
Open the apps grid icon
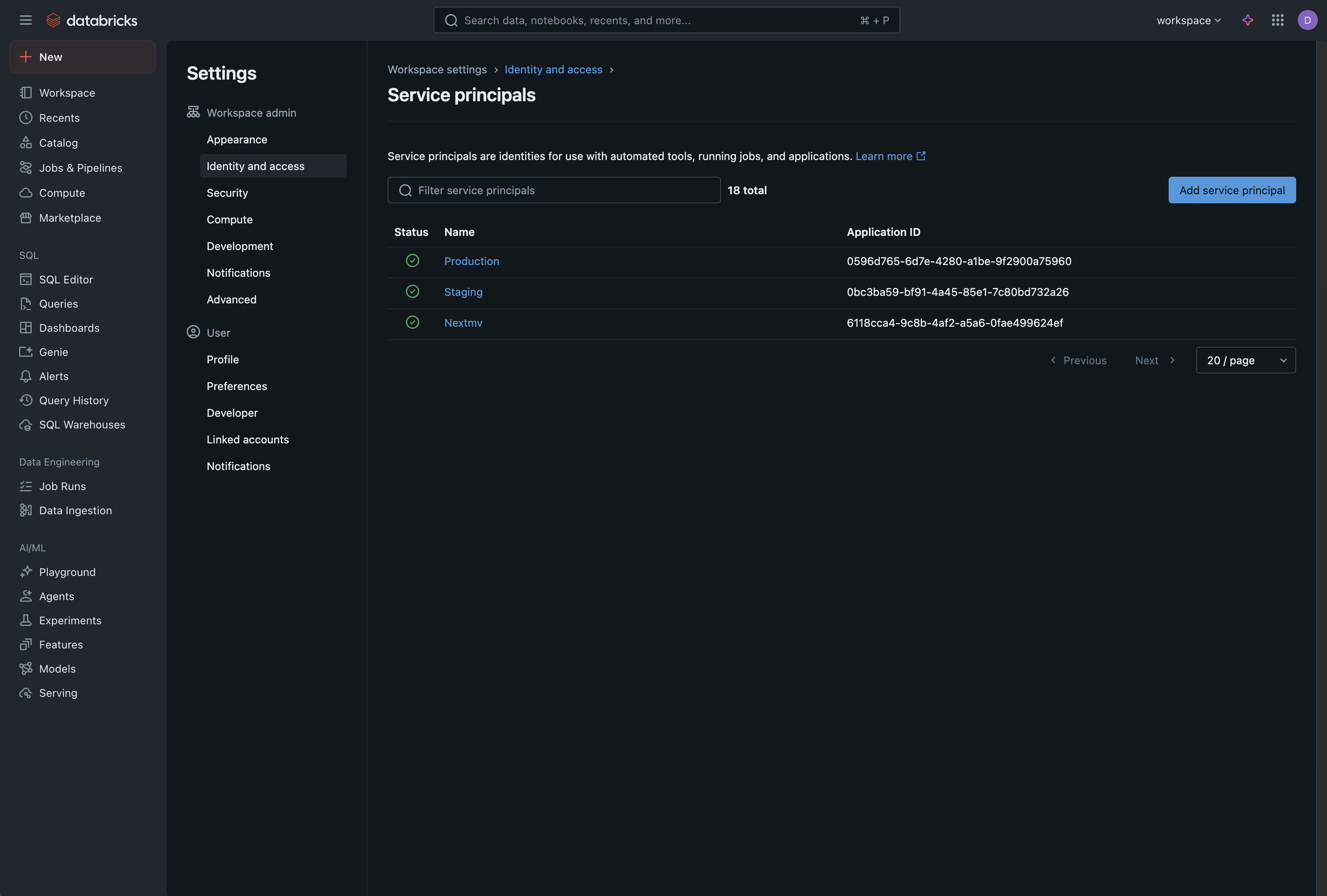(1278, 20)
